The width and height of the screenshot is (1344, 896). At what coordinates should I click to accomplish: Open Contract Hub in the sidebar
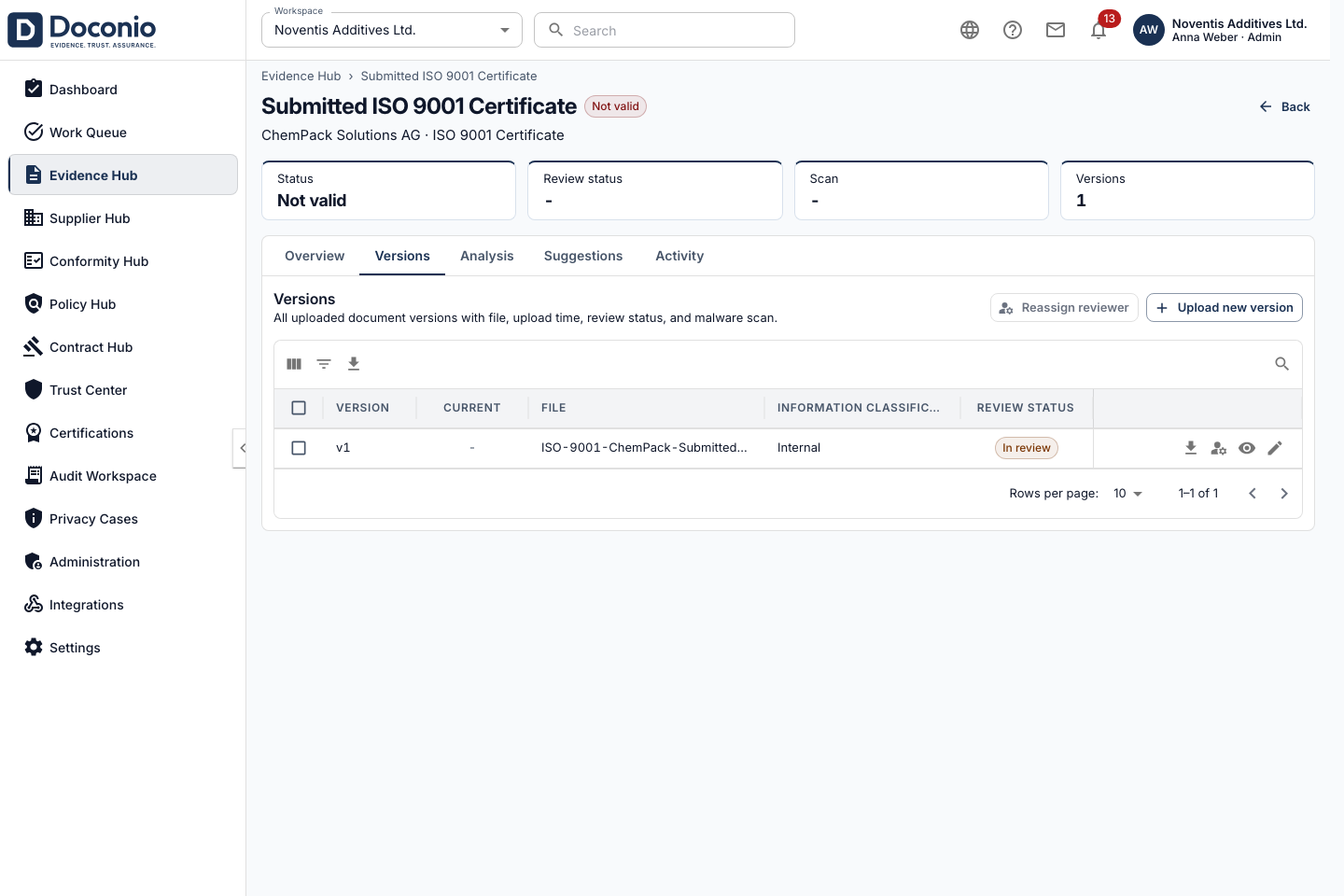coord(123,347)
